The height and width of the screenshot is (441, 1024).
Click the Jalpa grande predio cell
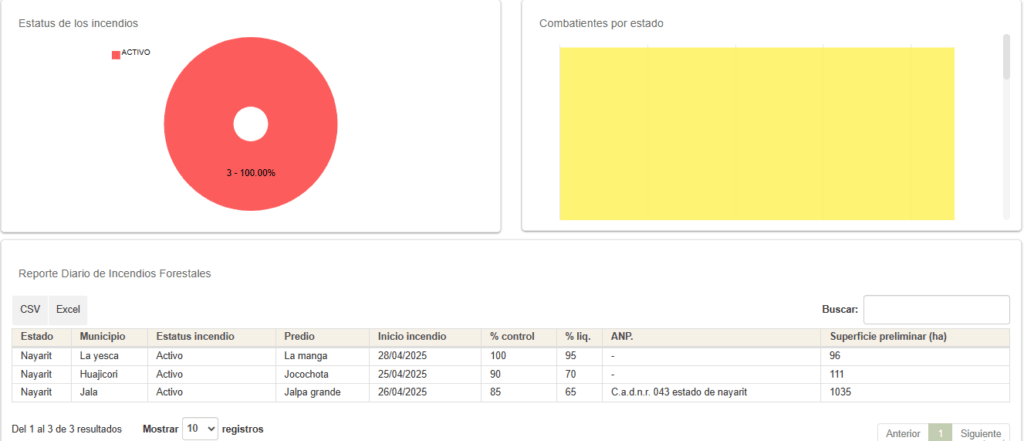pos(323,393)
